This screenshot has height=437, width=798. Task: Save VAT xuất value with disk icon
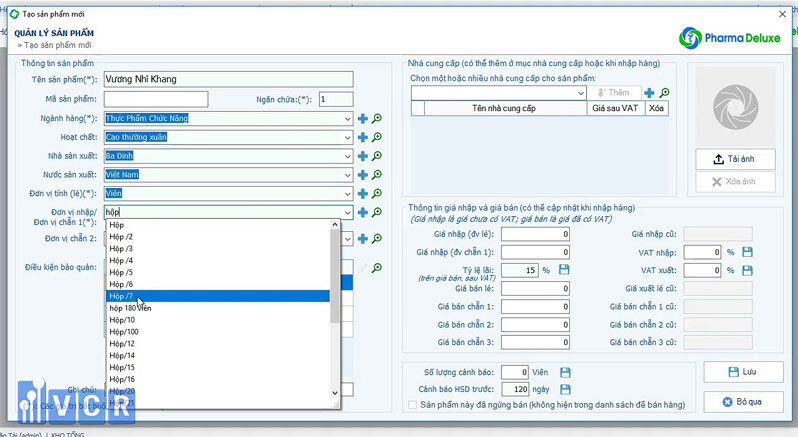747,271
